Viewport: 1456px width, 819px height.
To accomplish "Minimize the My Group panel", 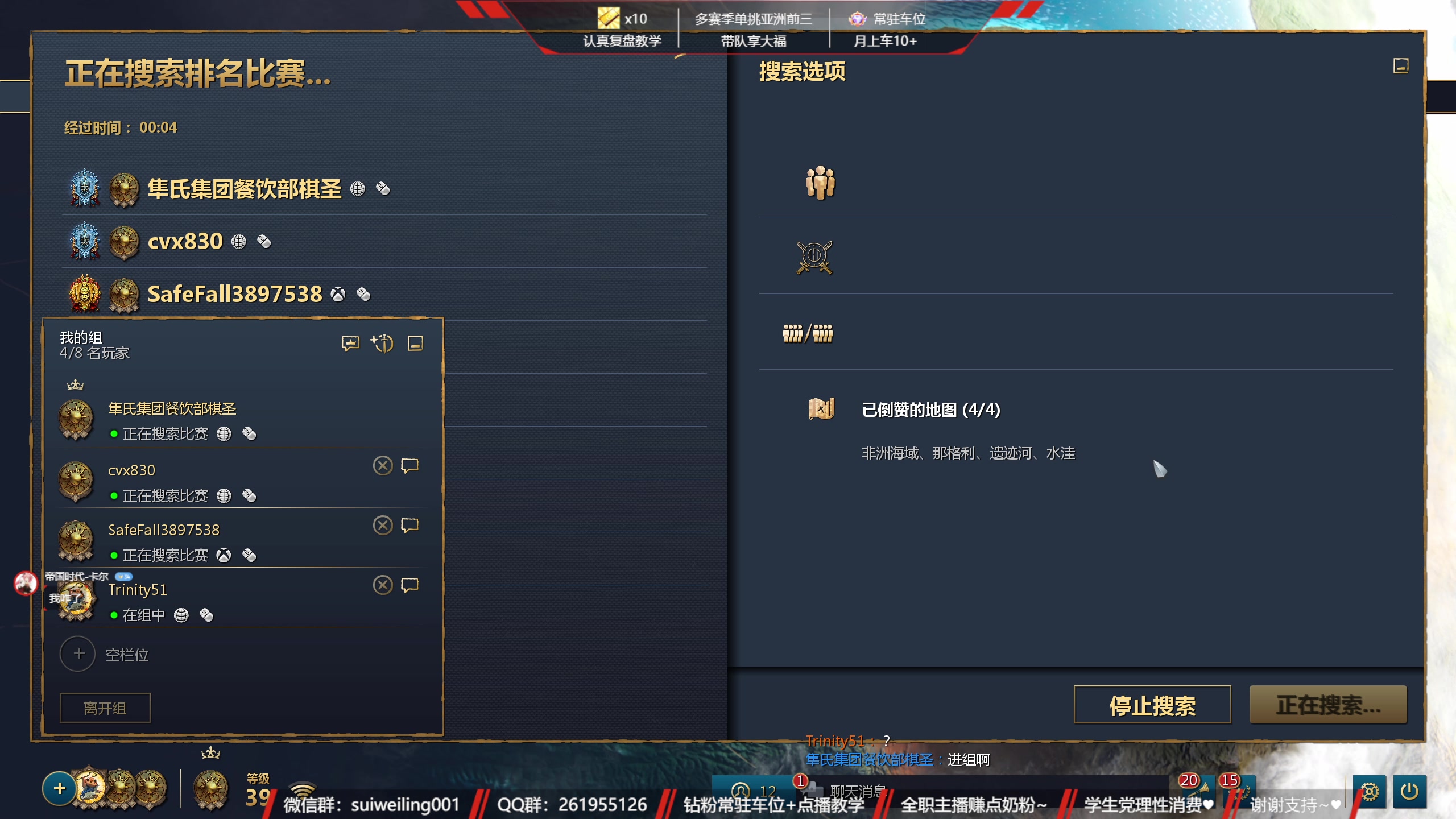I will pos(415,344).
